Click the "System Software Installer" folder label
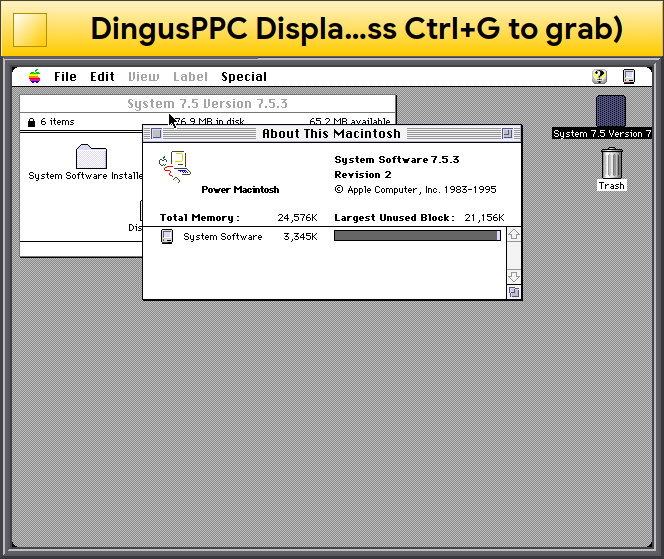 [85, 176]
